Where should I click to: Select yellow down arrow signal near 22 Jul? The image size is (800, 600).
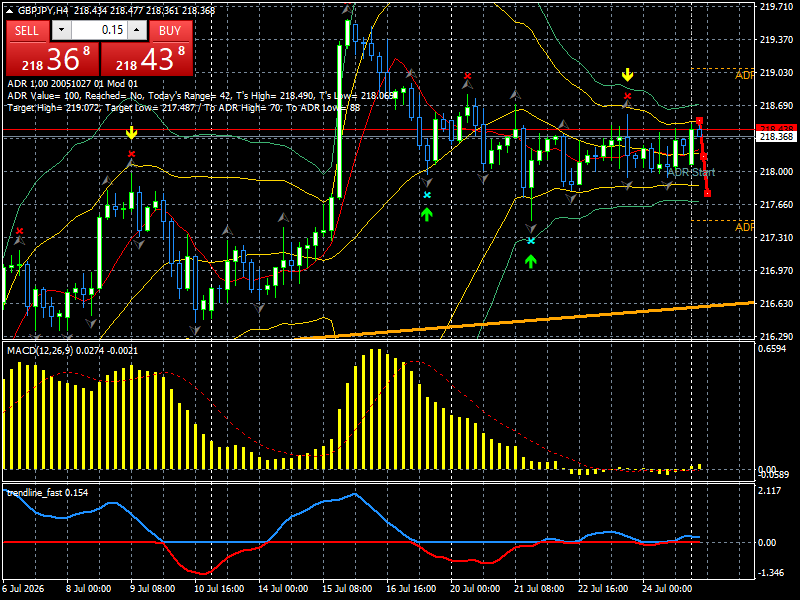[628, 76]
